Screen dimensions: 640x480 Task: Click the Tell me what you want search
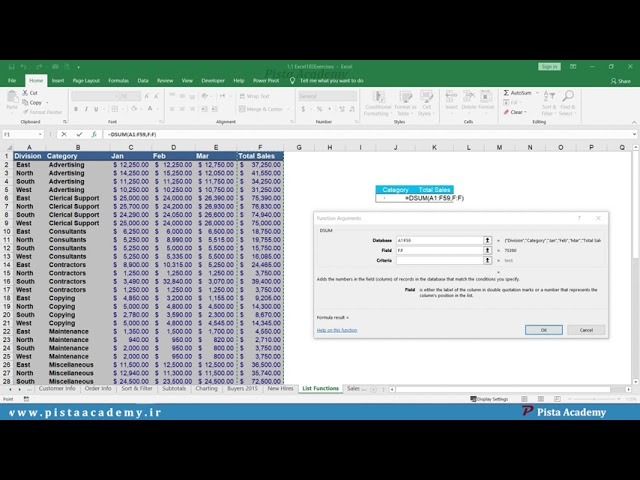tap(331, 81)
